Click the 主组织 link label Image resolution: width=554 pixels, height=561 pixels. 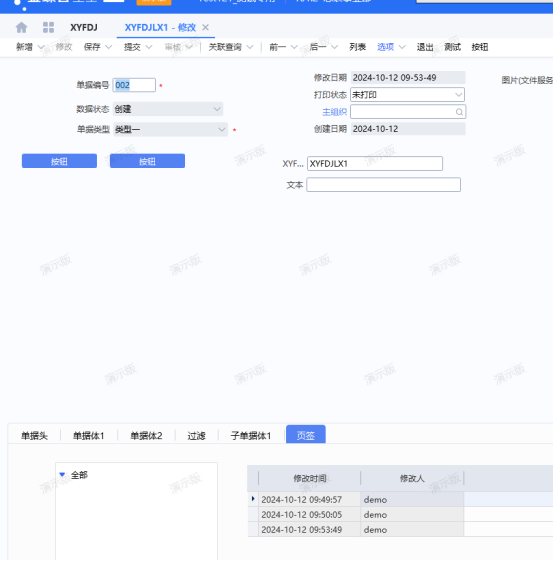pyautogui.click(x=335, y=112)
